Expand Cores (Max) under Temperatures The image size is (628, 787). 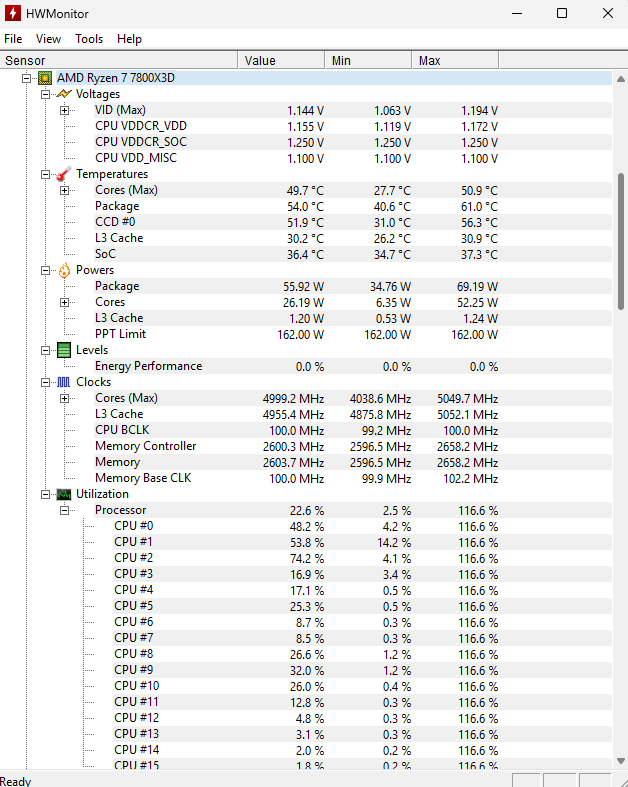coord(64,190)
